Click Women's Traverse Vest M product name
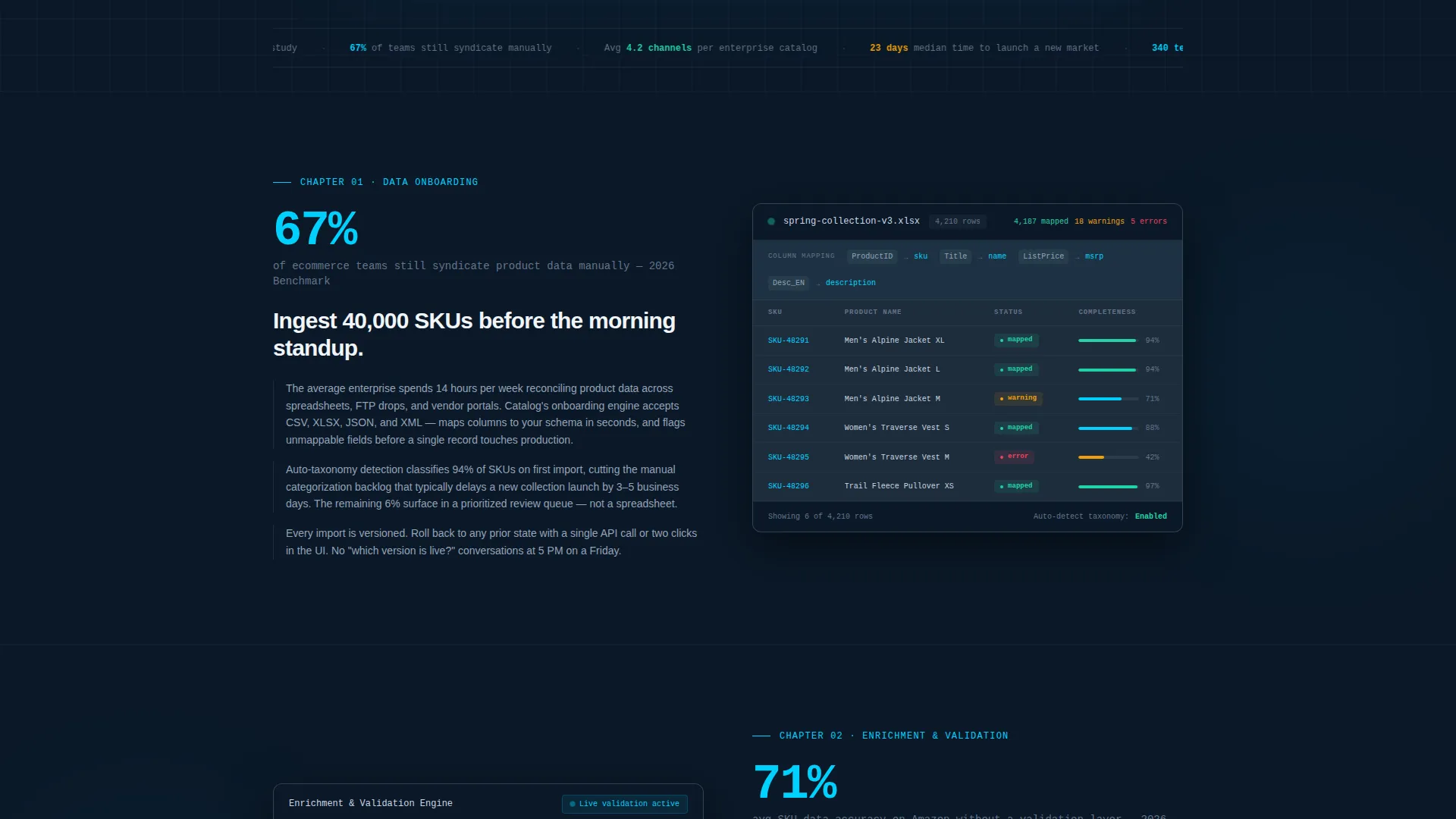 (x=896, y=457)
